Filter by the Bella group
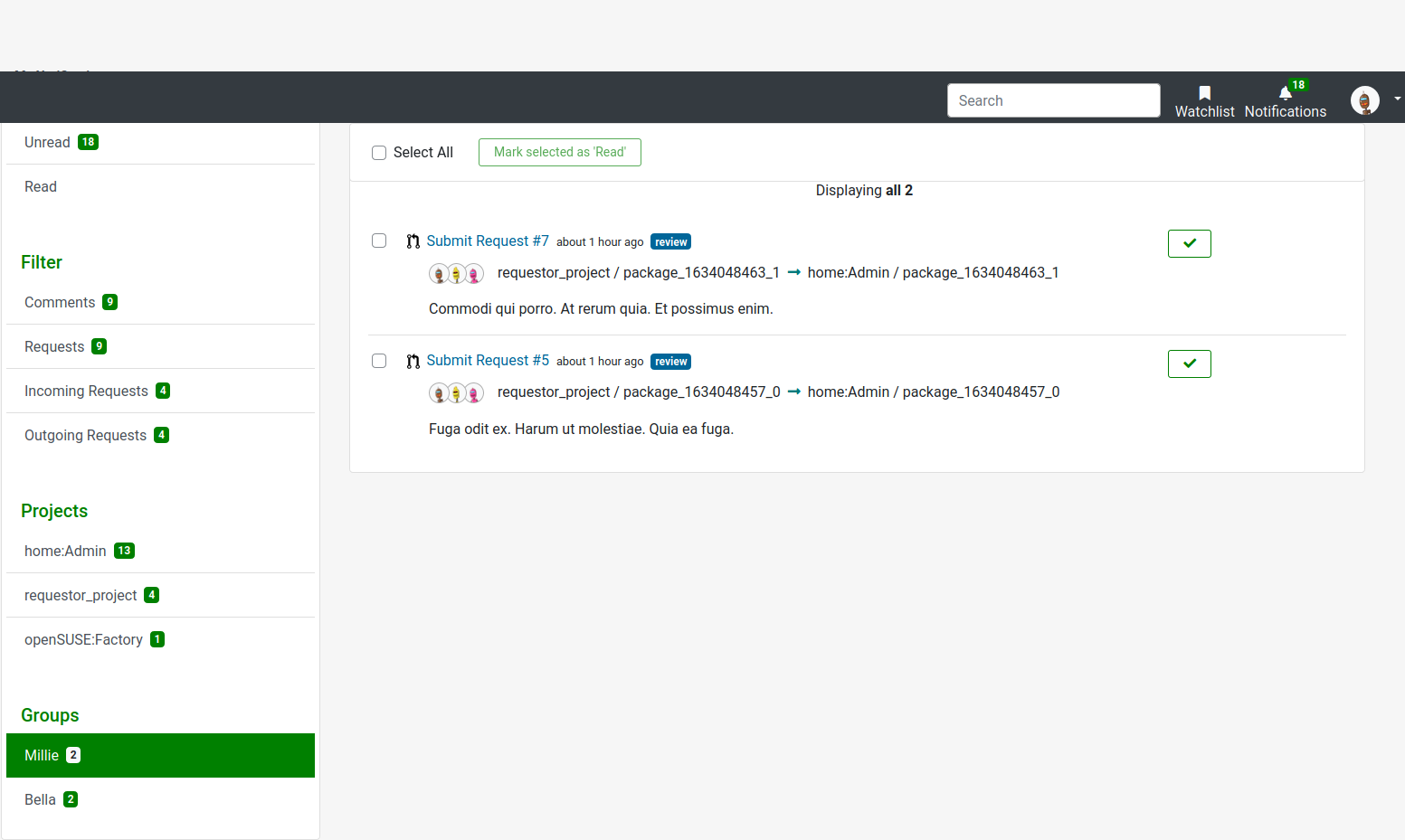The image size is (1405, 840). click(41, 800)
